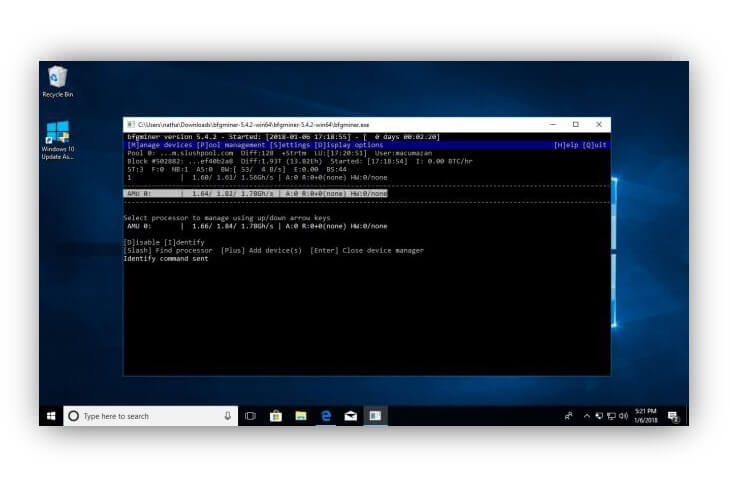Maximize the bfgminer console window
This screenshot has width=730, height=500.
576,125
